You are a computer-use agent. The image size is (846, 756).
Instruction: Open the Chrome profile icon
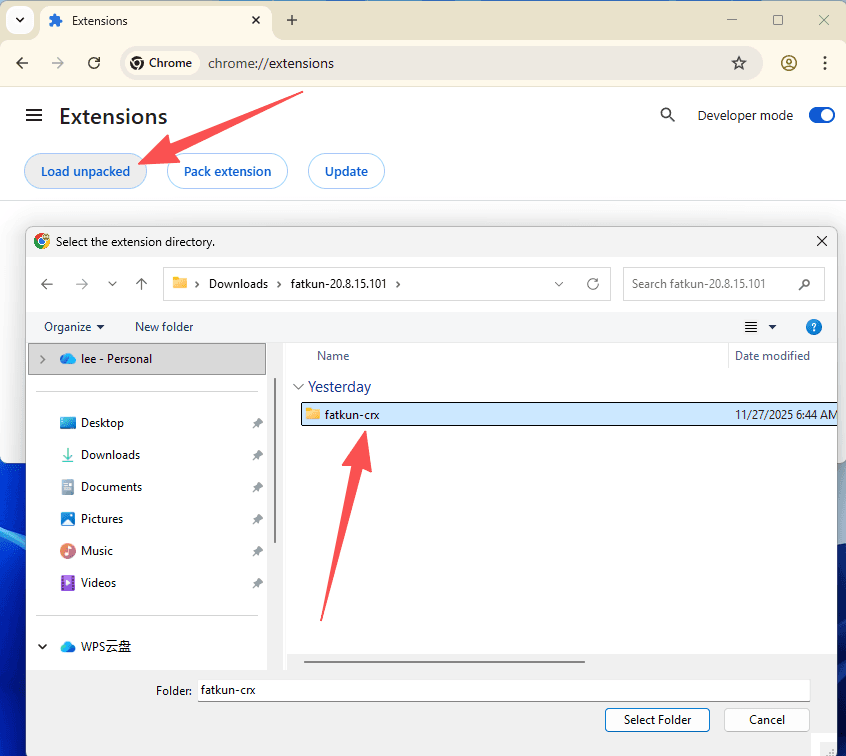[789, 62]
